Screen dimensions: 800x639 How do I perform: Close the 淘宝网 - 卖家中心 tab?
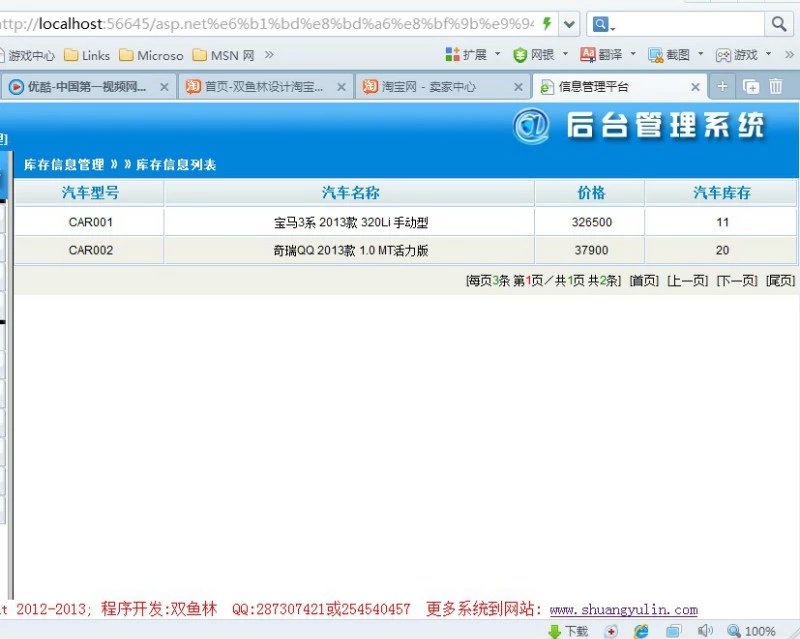point(518,87)
